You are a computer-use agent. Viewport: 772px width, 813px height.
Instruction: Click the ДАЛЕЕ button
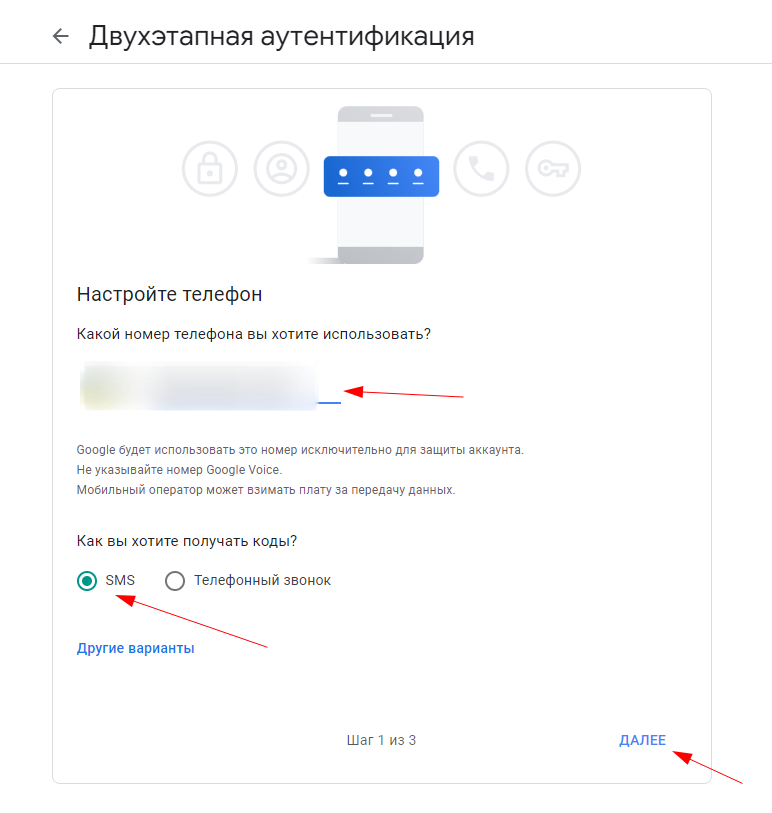642,740
